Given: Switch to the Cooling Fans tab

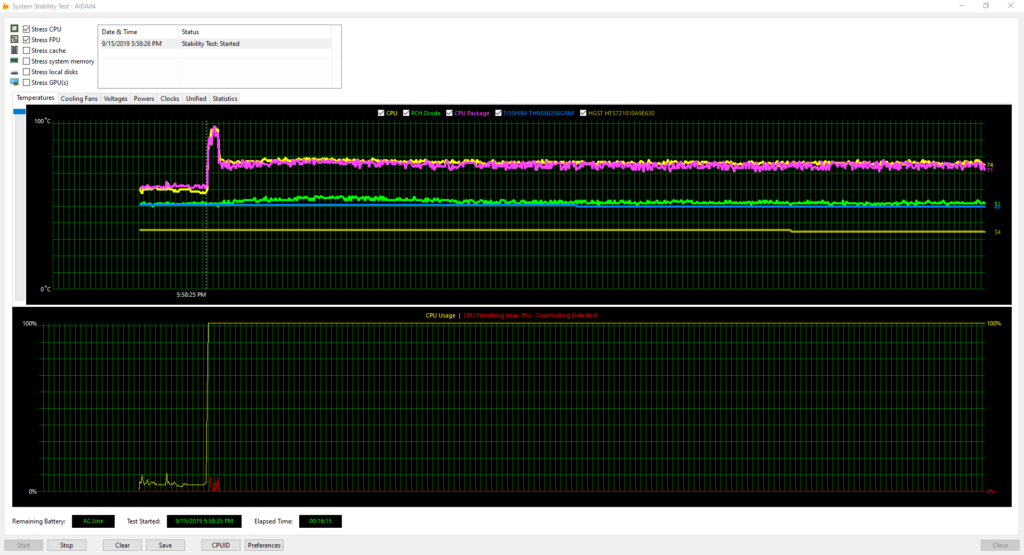Looking at the screenshot, I should click(x=79, y=98).
